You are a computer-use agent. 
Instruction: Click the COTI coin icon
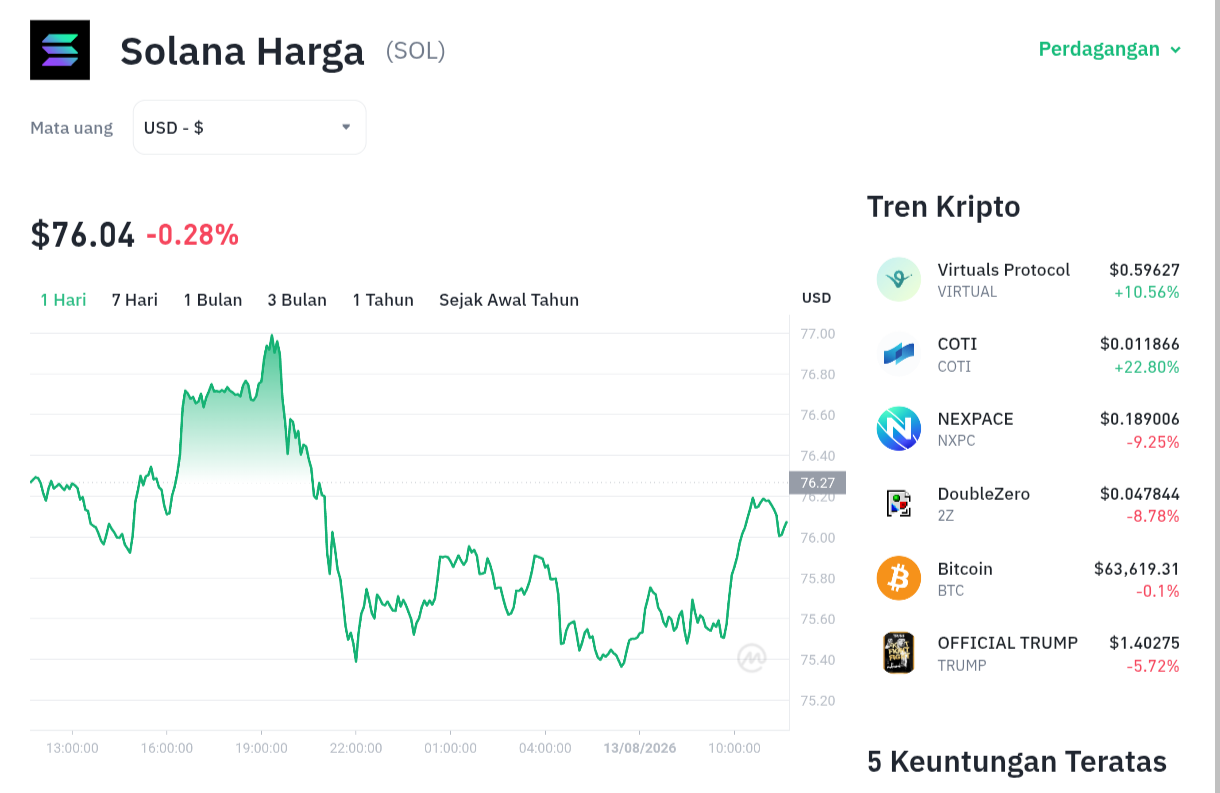pos(898,354)
